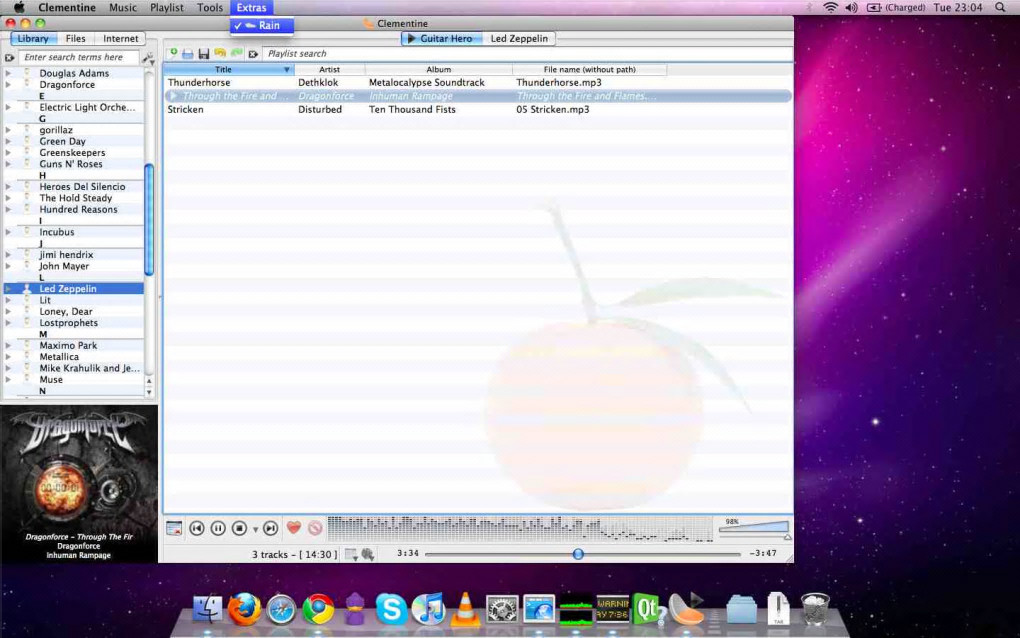This screenshot has height=638, width=1020.
Task: Open System Preferences gear in the Dock
Action: click(502, 610)
